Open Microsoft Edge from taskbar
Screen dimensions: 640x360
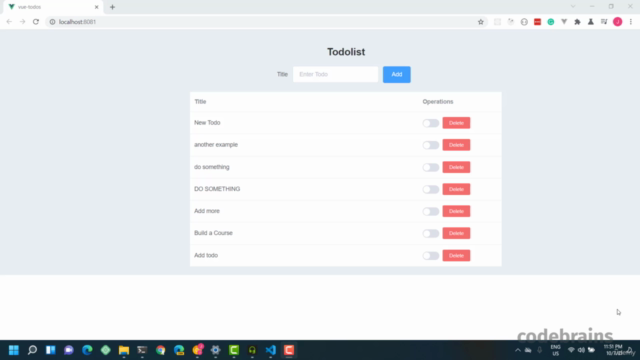coord(87,350)
